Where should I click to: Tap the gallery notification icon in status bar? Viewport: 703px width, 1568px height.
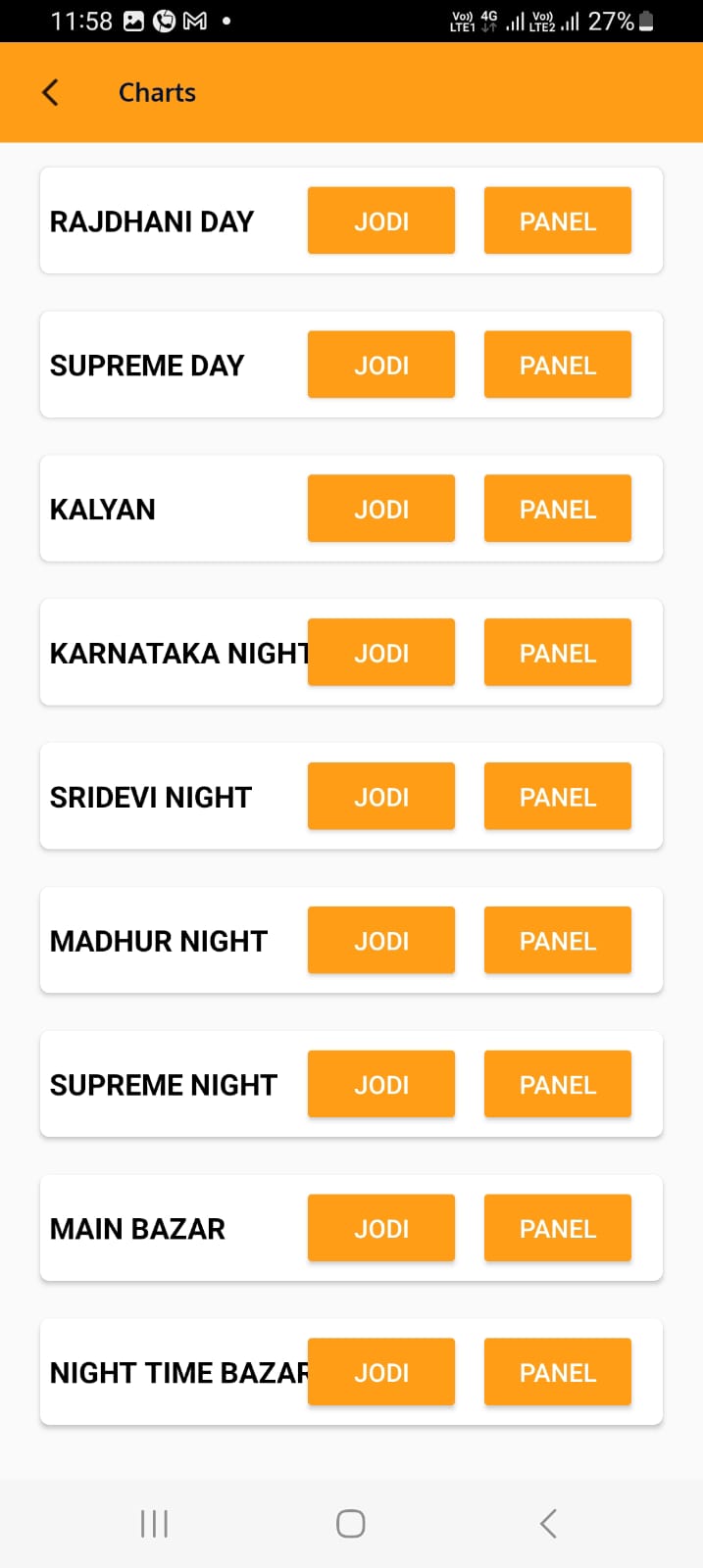(x=134, y=21)
